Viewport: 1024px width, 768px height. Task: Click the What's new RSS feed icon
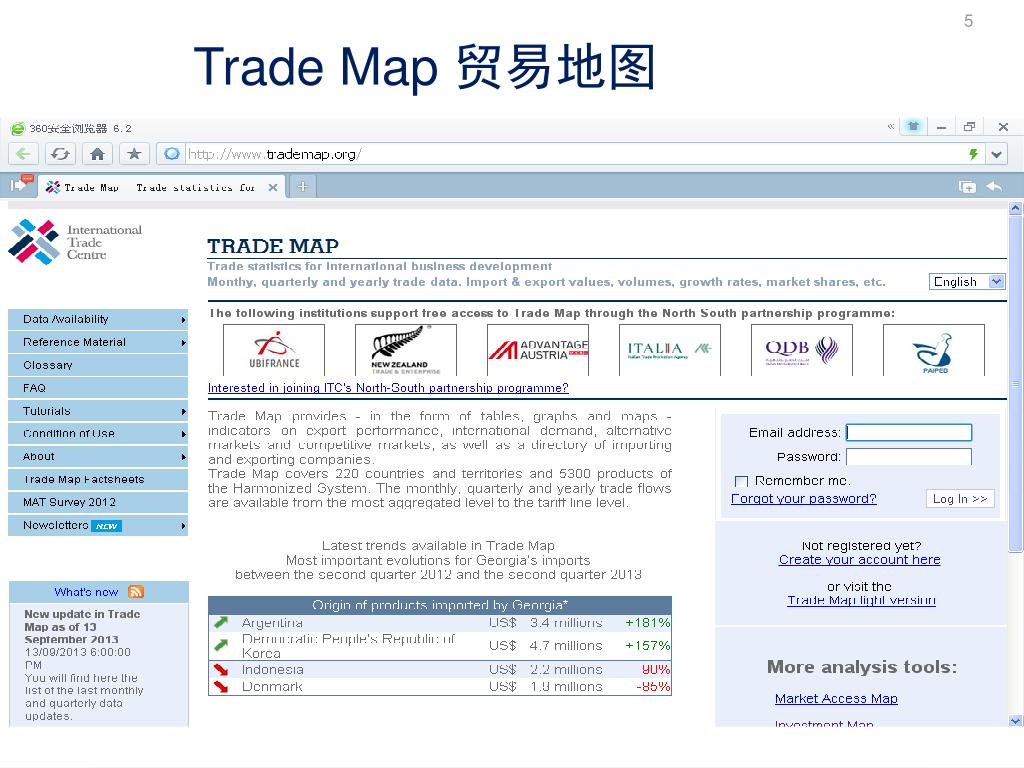tap(136, 592)
